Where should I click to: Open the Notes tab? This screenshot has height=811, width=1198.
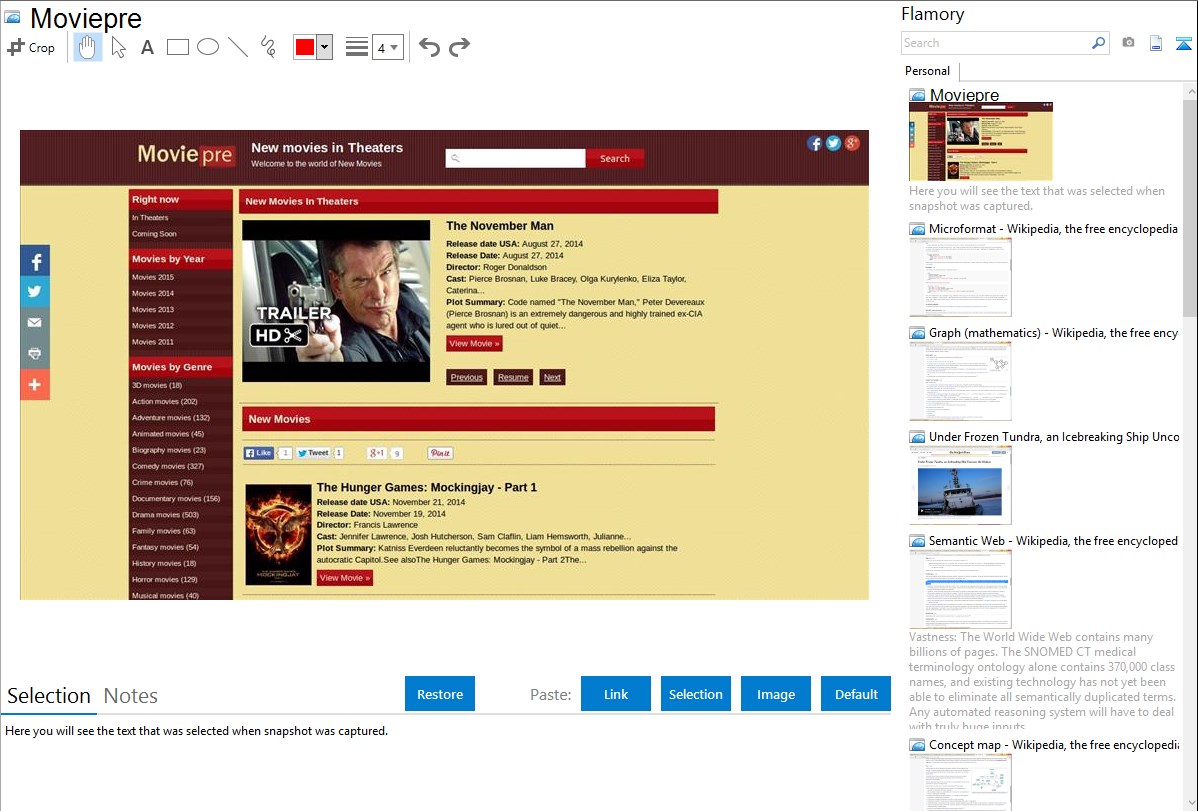131,696
